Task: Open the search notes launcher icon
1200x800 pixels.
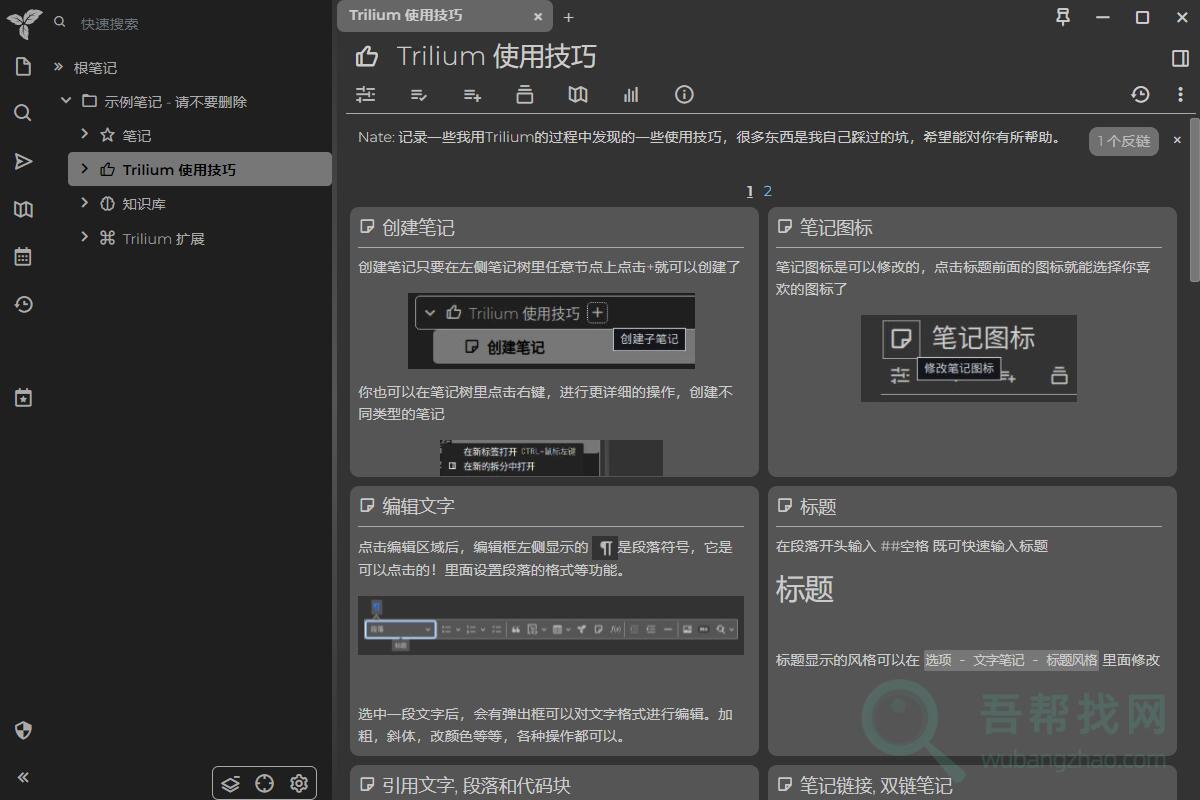Action: pyautogui.click(x=23, y=113)
